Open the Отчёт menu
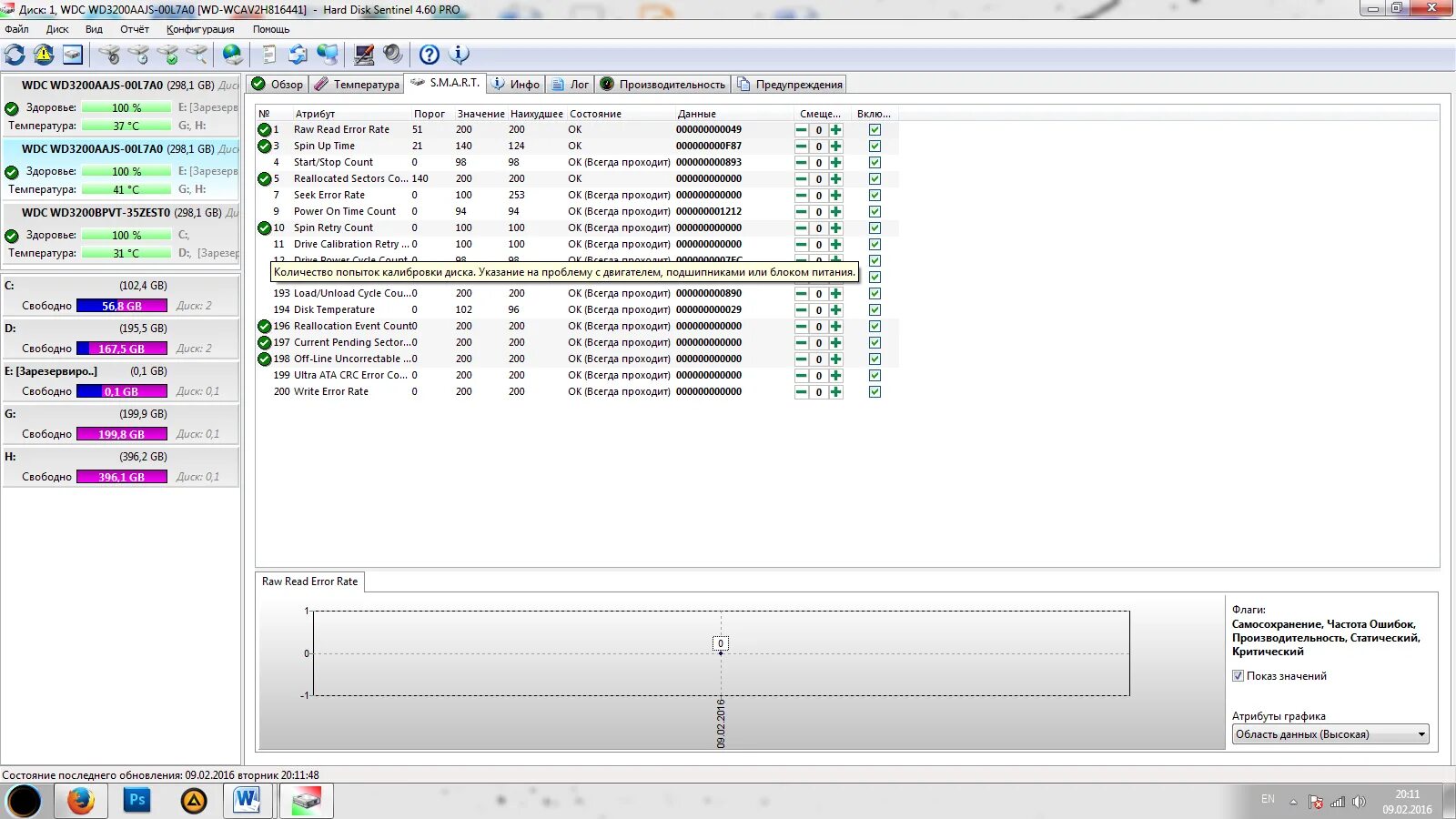This screenshot has height=819, width=1456. coord(135,29)
